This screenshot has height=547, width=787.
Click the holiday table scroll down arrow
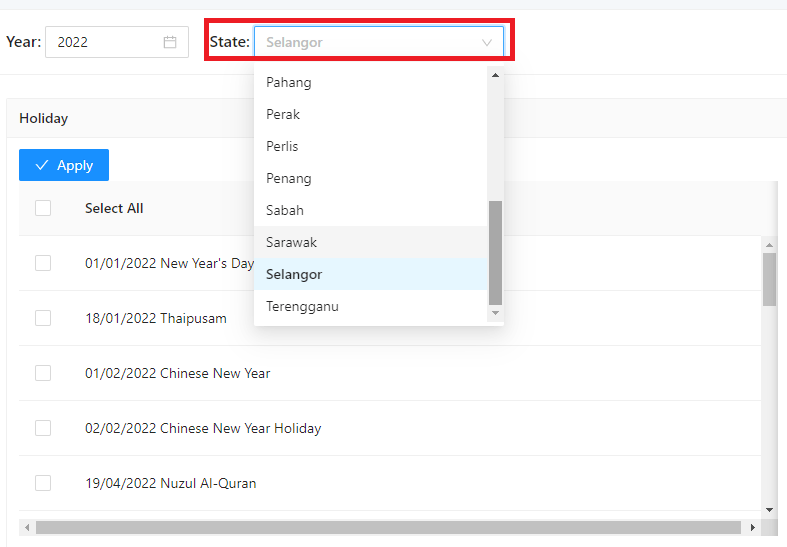[769, 509]
